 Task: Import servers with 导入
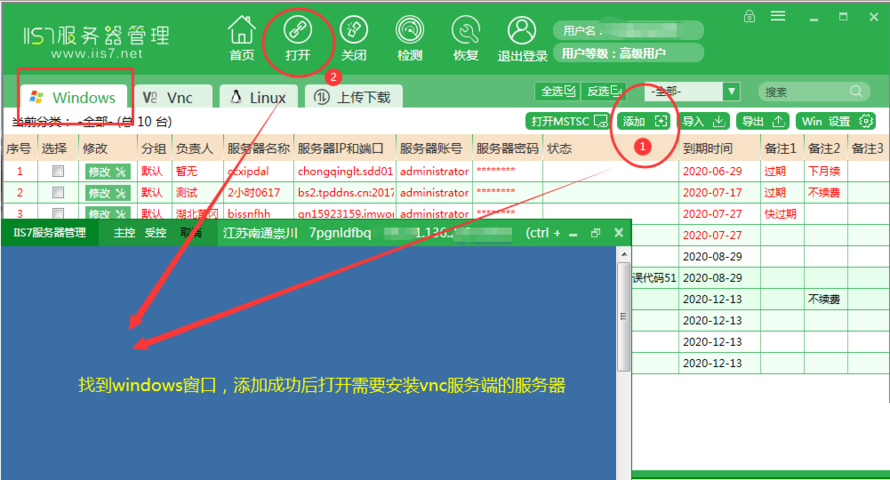coord(703,121)
